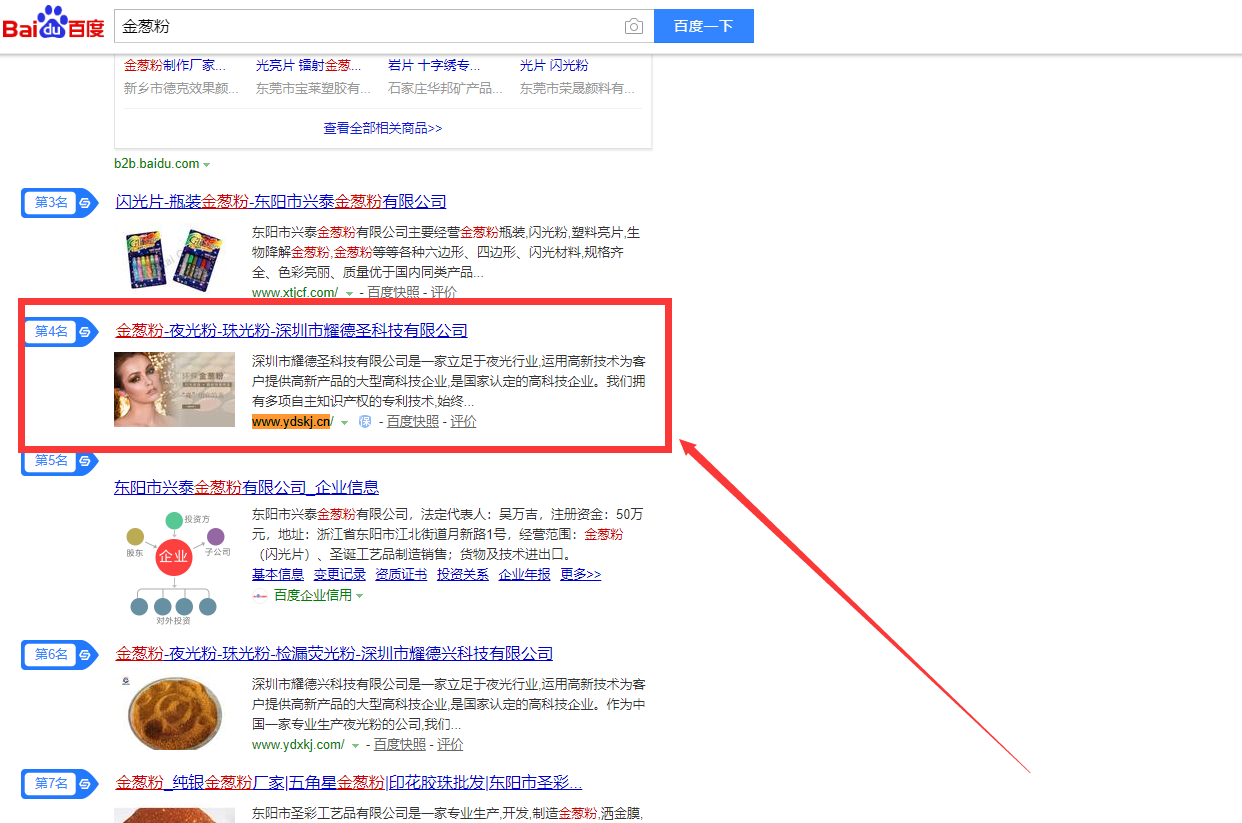Click the 第7名 rank badge

click(x=52, y=783)
